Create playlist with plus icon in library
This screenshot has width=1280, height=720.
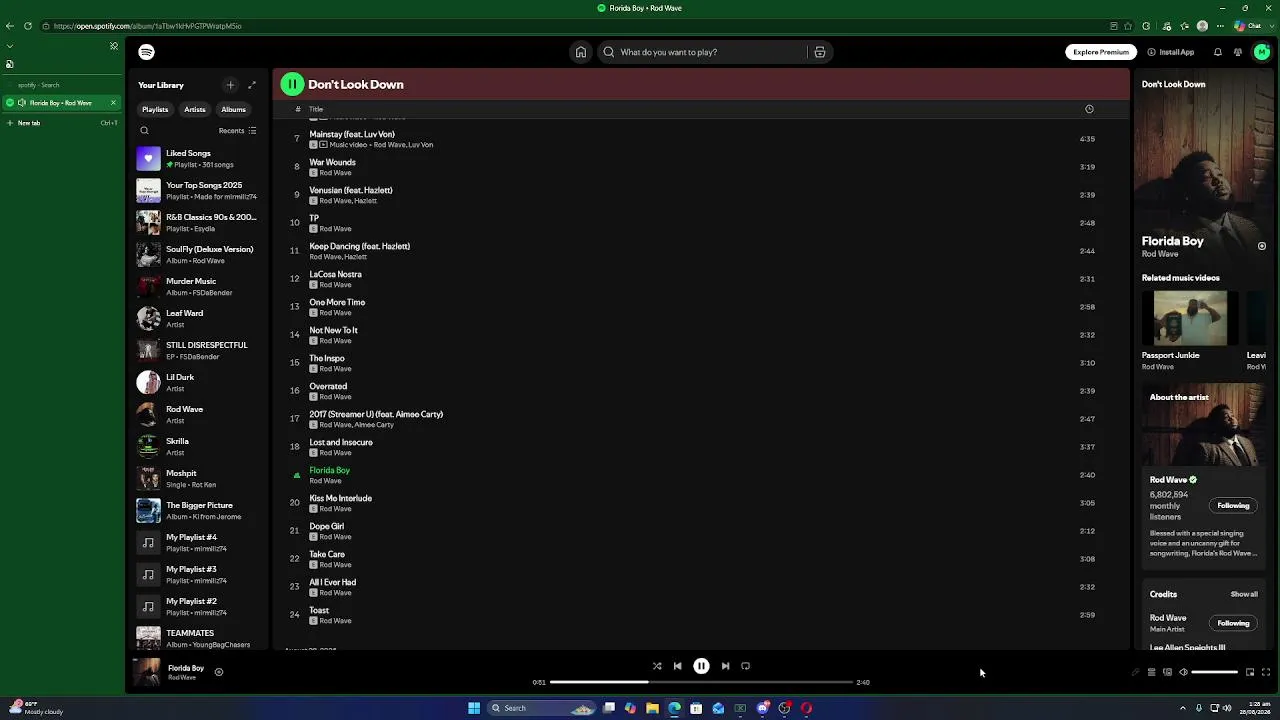pos(230,85)
